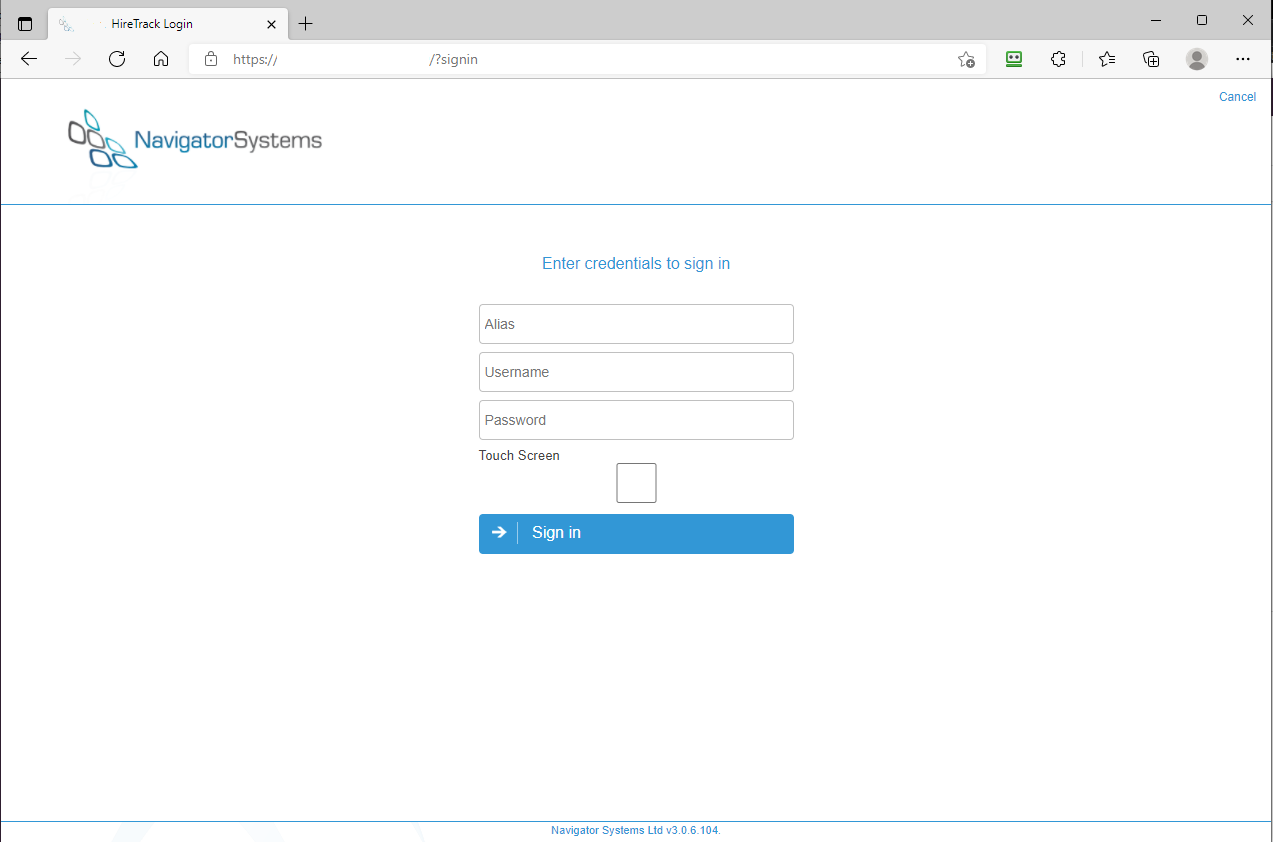Click the Navigator Systems Ltd version footer link
Image resolution: width=1273 pixels, height=842 pixels.
pos(635,830)
